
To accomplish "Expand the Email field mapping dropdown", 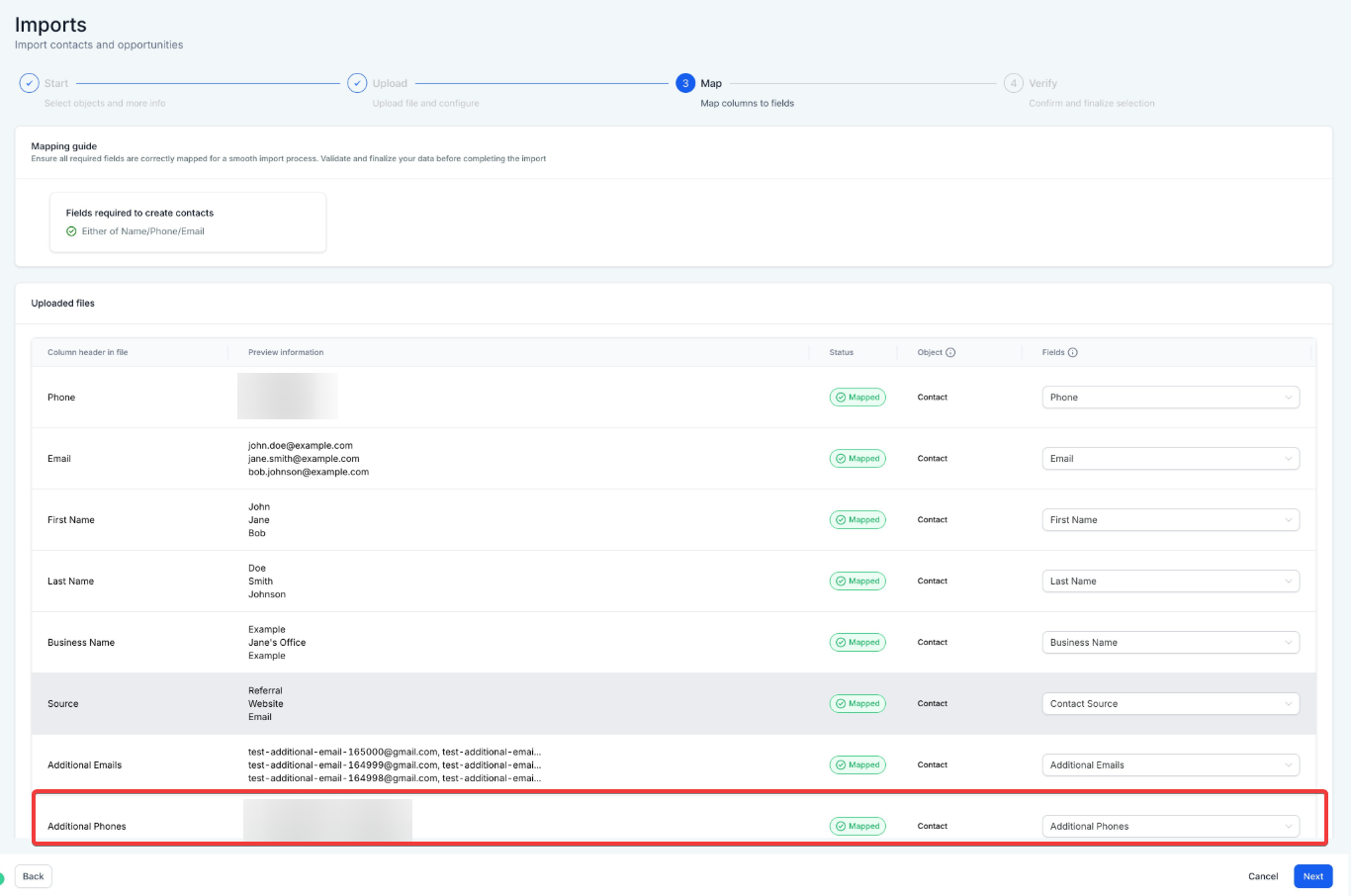I will tap(1170, 459).
